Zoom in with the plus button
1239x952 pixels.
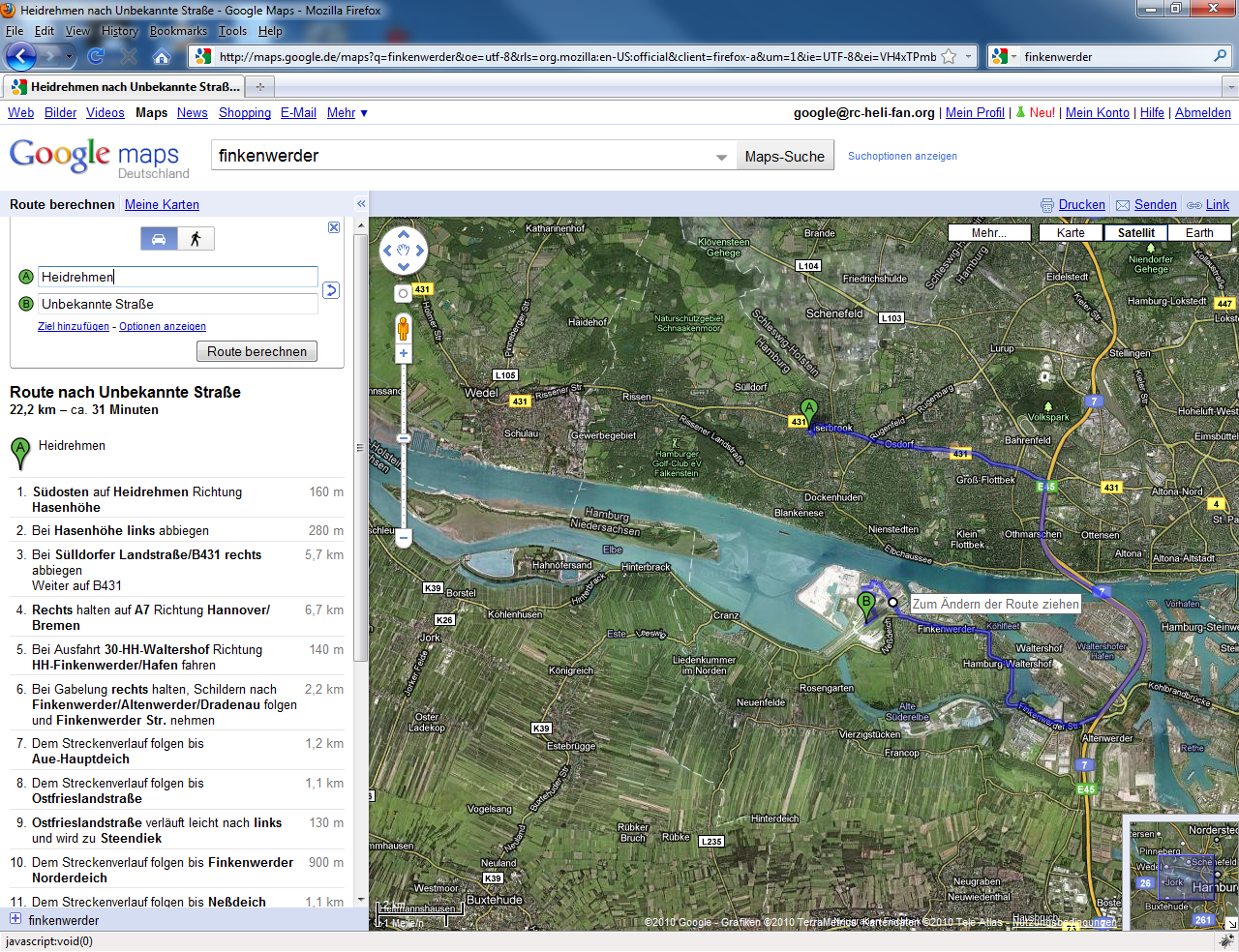[x=404, y=354]
